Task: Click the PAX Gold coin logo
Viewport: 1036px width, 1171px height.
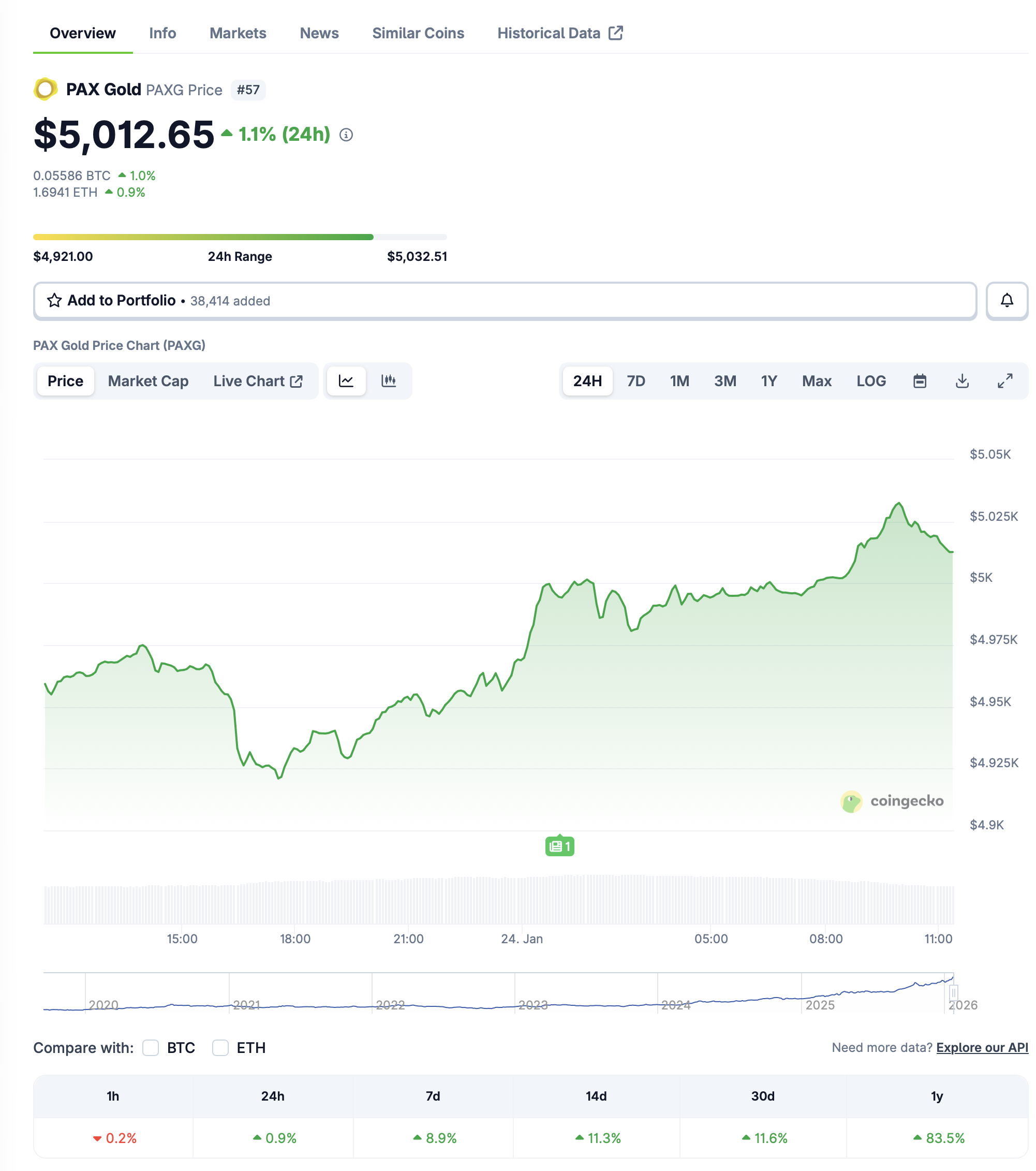Action: (x=45, y=90)
